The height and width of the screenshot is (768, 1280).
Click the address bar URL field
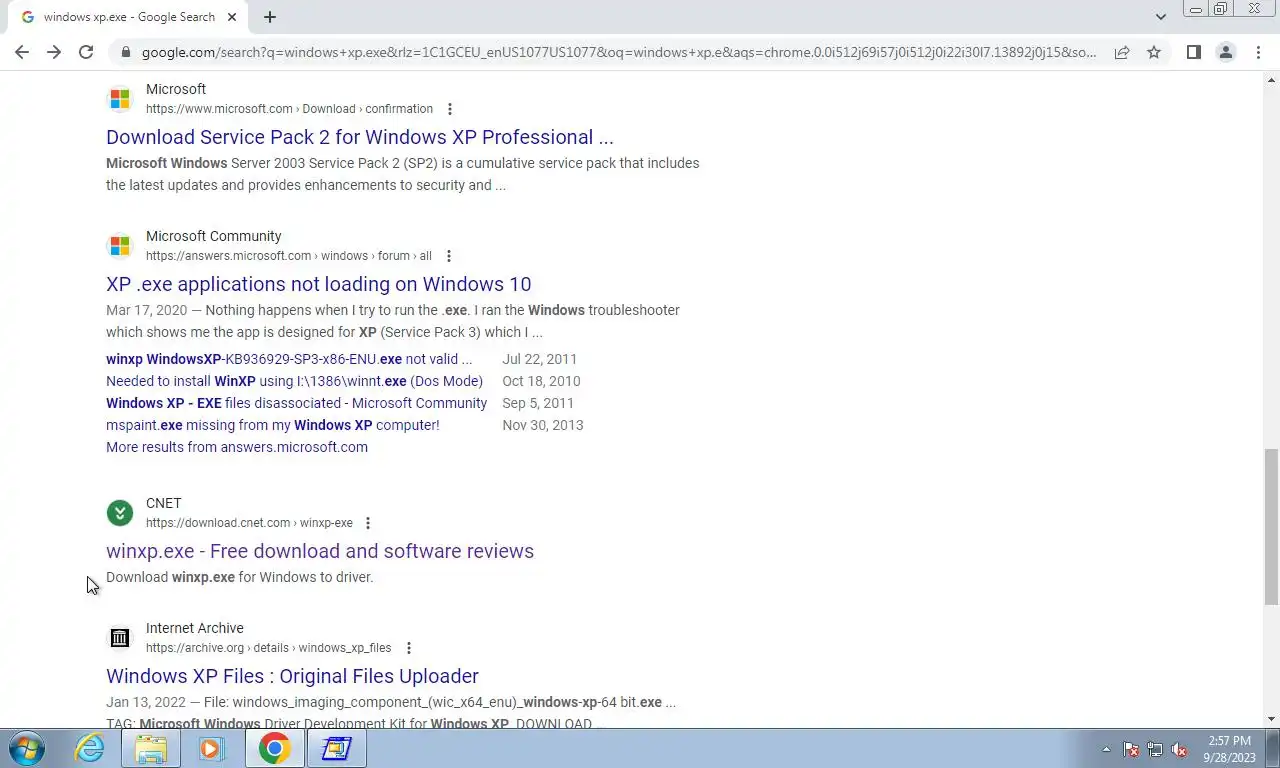pos(618,52)
